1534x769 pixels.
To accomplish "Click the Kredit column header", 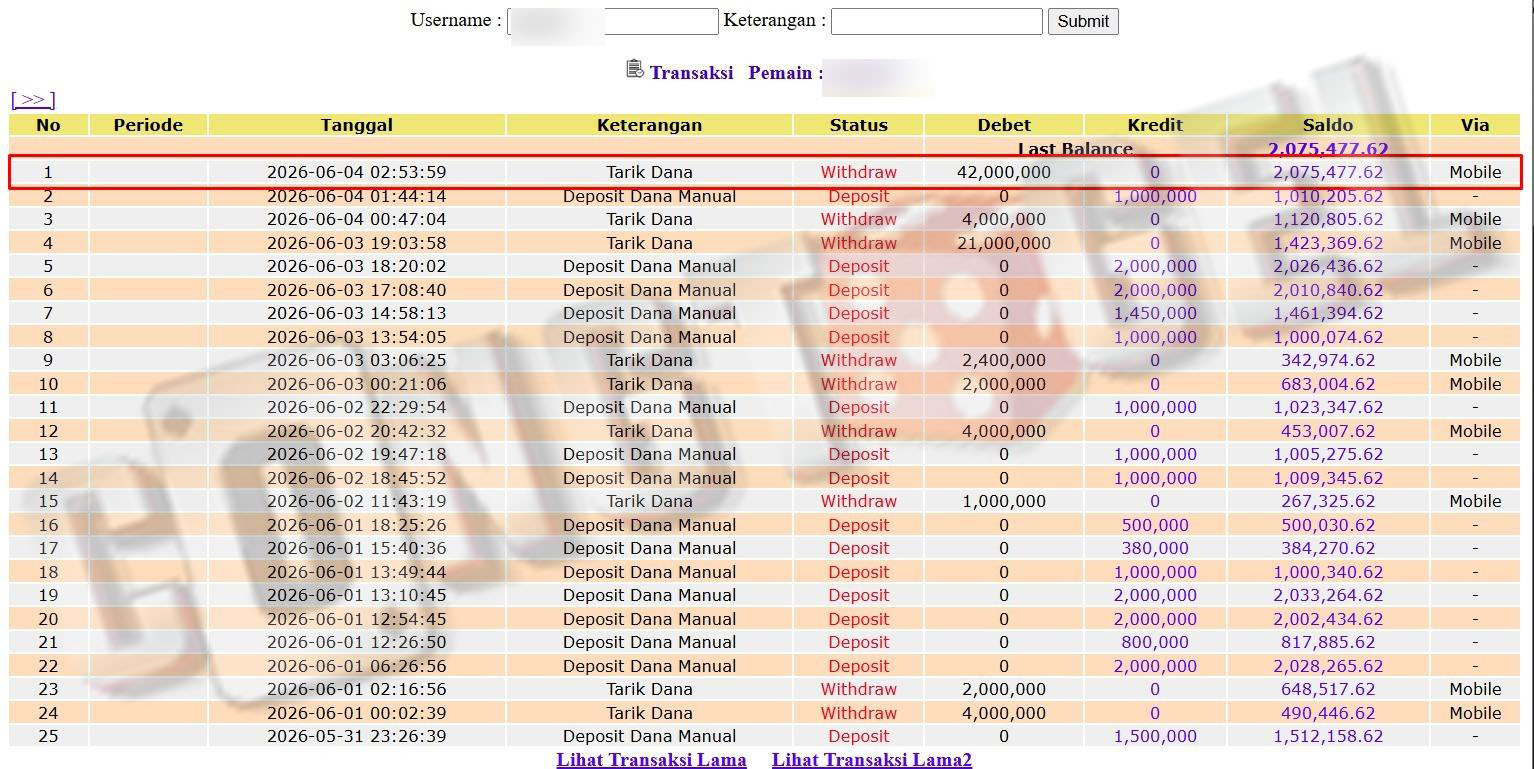I will coord(1155,125).
